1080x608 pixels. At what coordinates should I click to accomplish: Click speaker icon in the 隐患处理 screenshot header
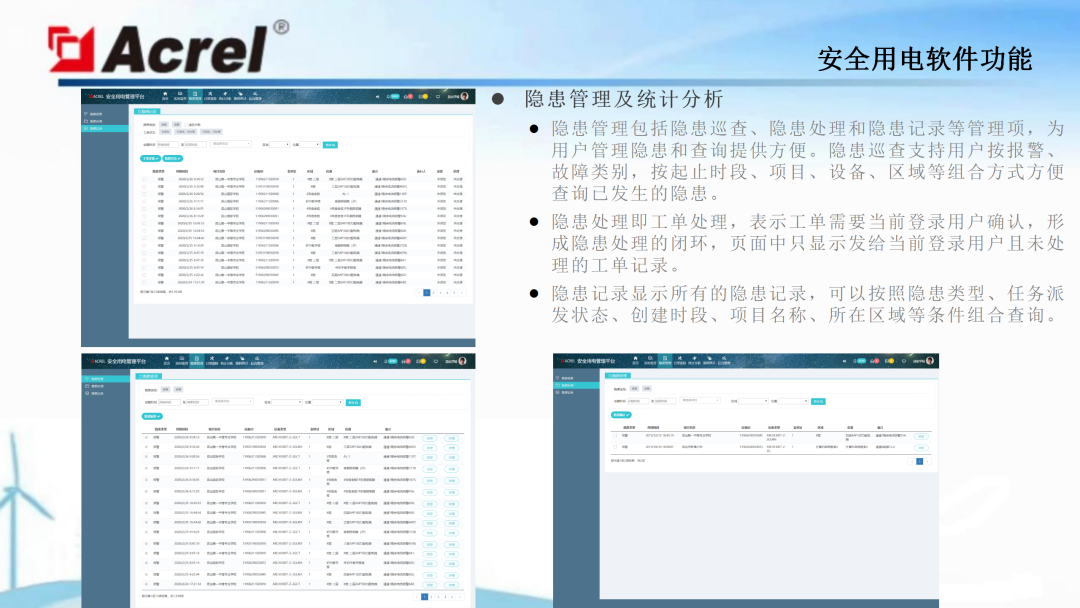click(x=844, y=361)
